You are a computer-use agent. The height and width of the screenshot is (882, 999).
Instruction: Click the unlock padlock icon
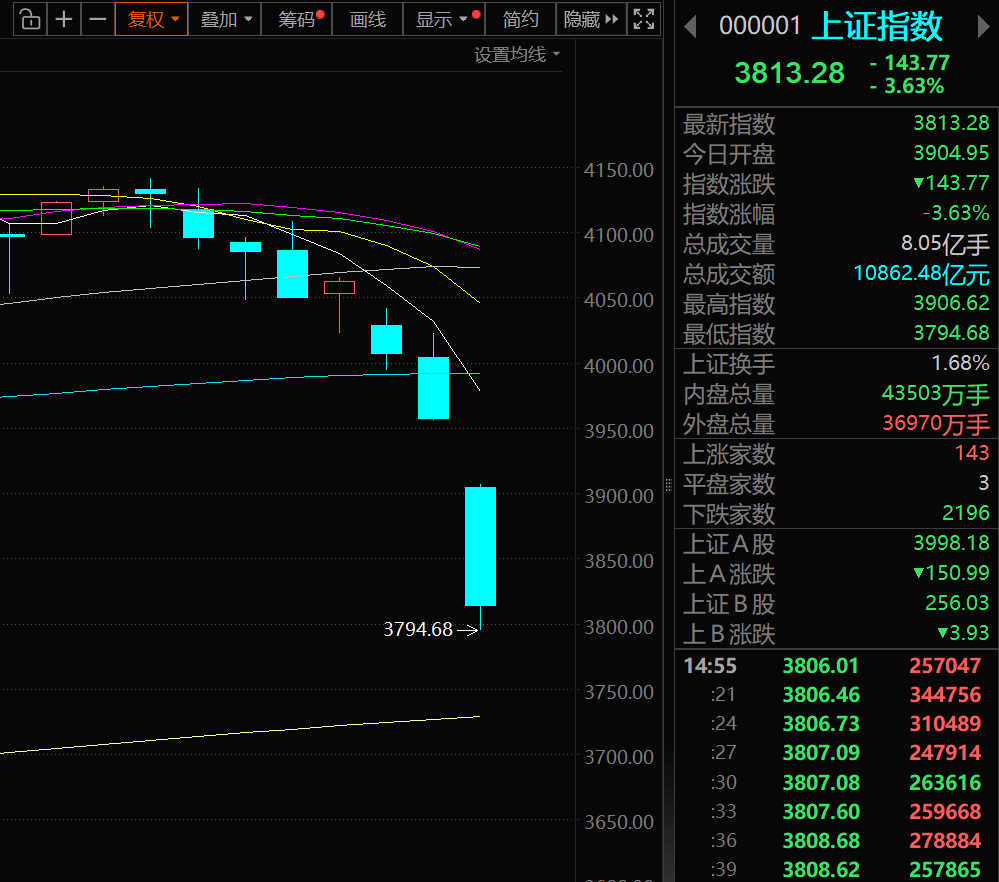[30, 19]
